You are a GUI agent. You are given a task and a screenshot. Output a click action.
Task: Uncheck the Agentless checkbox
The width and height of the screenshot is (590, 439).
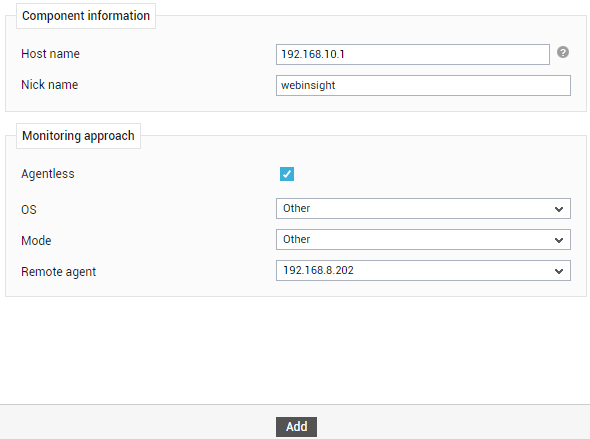click(287, 174)
